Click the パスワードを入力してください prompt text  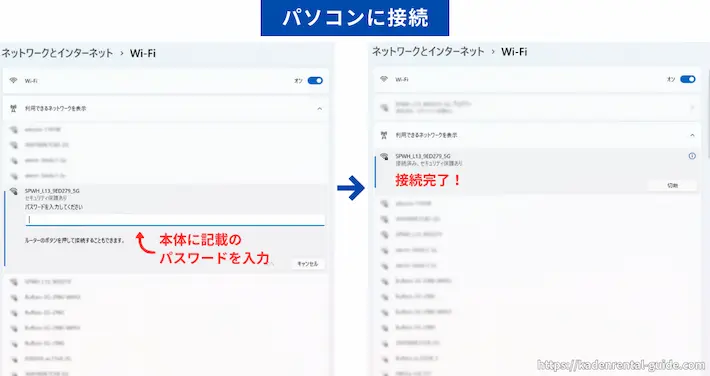coord(54,207)
